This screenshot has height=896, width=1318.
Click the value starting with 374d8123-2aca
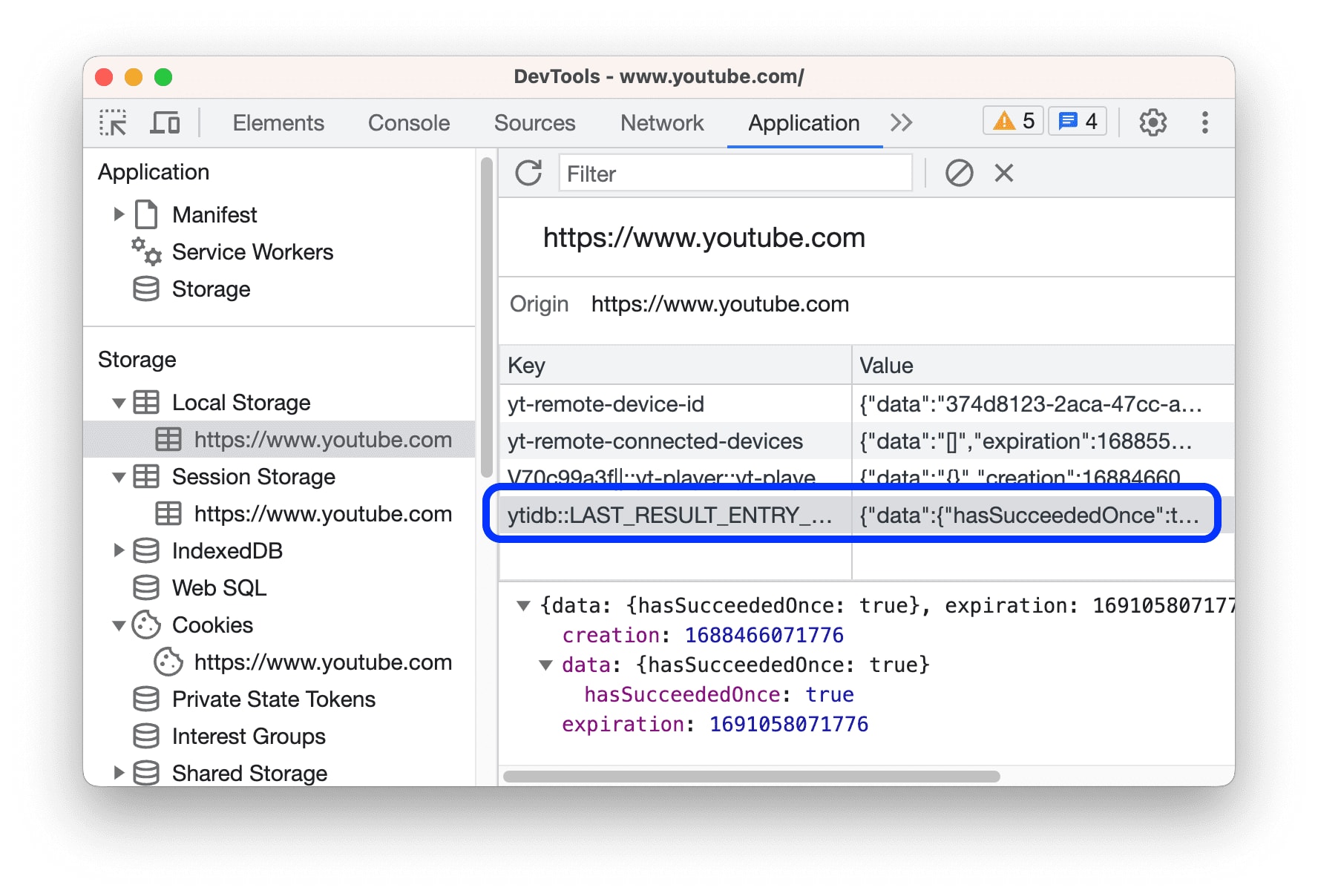[1043, 403]
